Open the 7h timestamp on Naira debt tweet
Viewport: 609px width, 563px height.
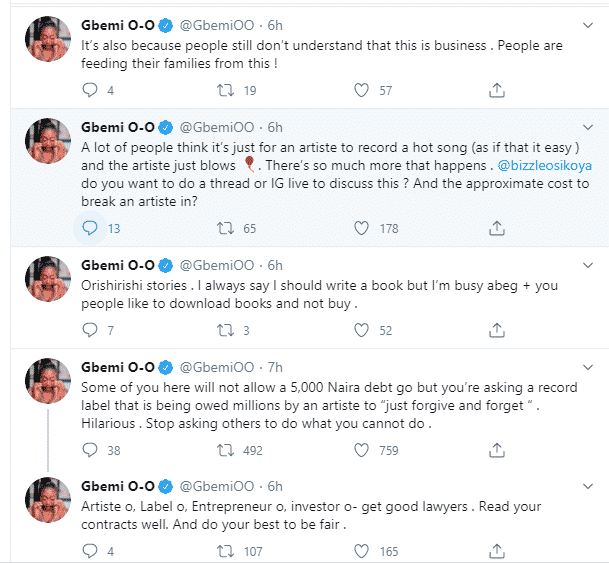coord(275,366)
